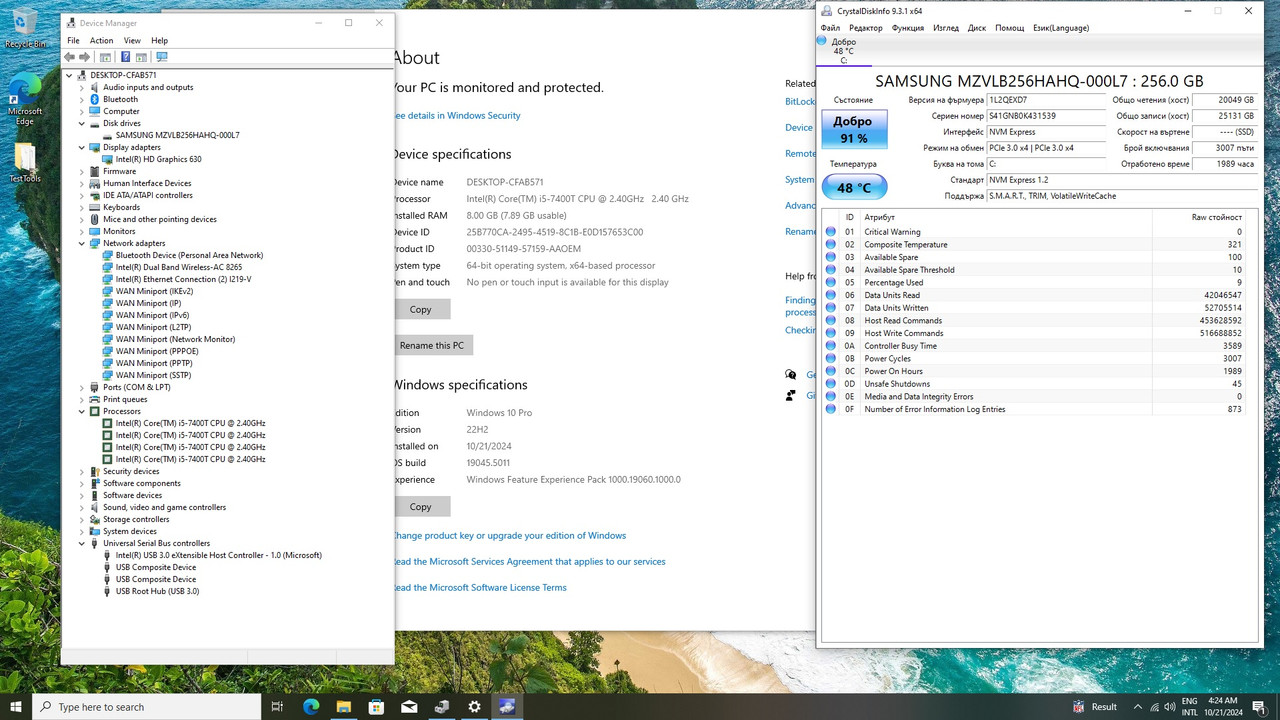Click the blue Help icon in Device Manager toolbar

coord(125,57)
